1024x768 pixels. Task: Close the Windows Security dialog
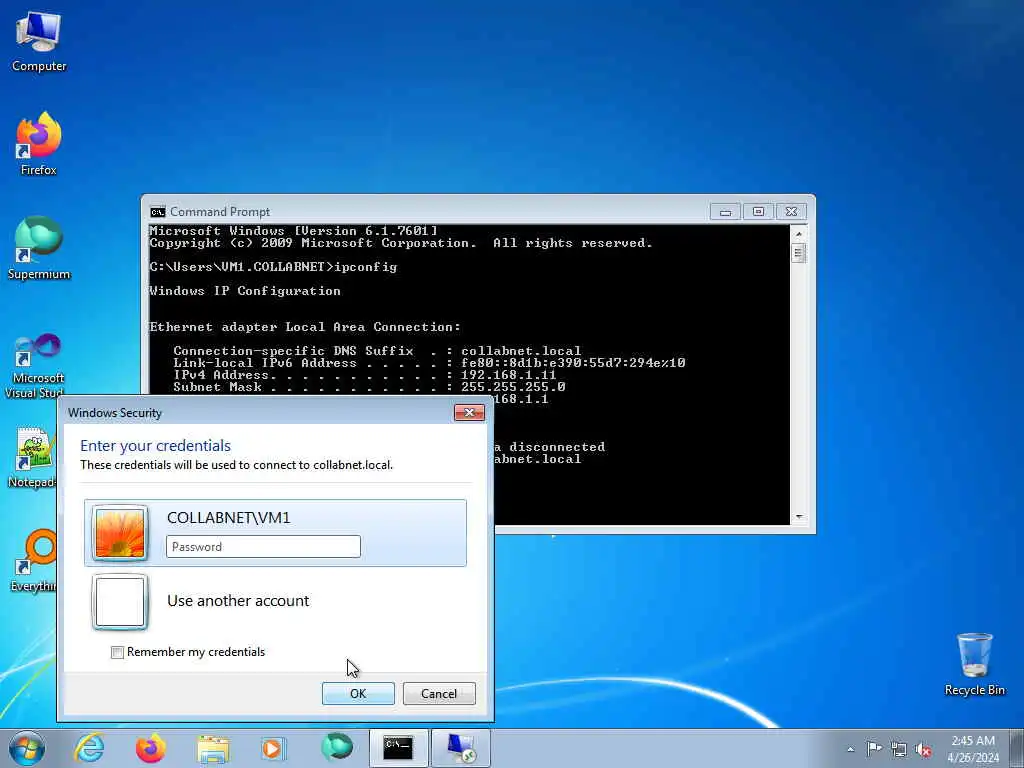[x=469, y=413]
